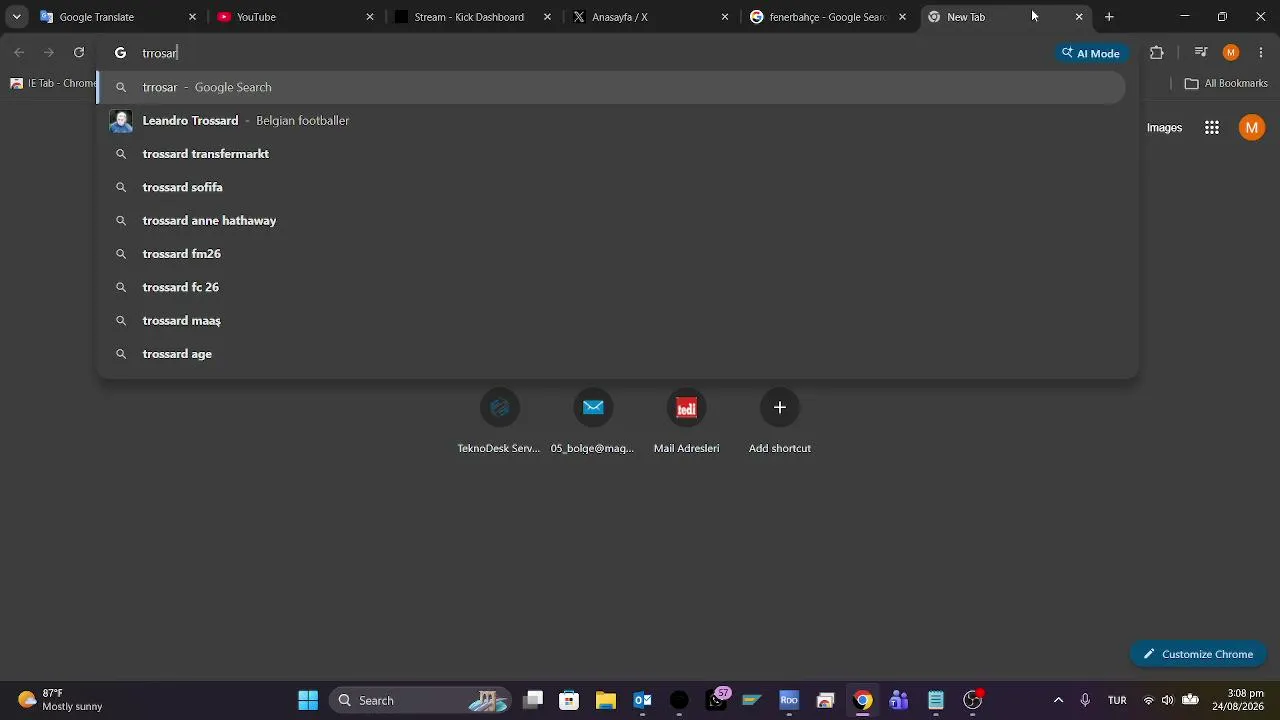Image resolution: width=1280 pixels, height=720 pixels.
Task: Go back to previous page
Action: coord(19,53)
